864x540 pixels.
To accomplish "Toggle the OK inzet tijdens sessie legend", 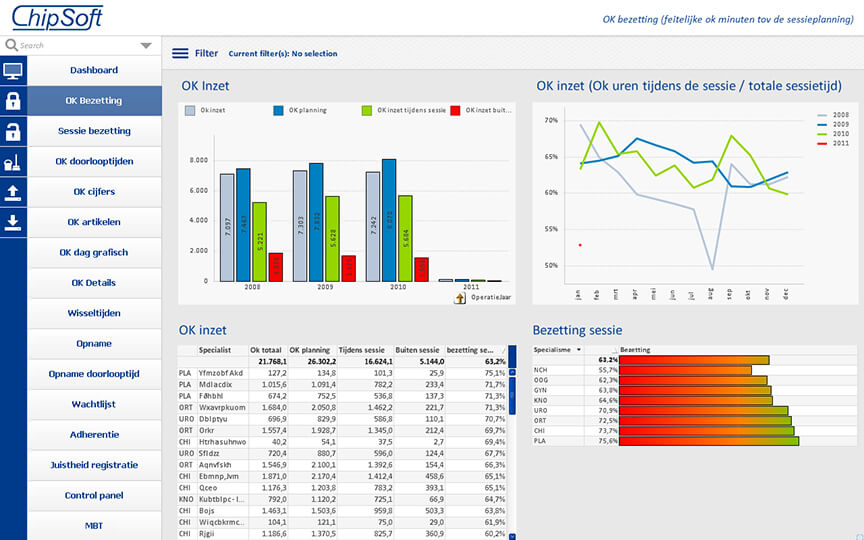I will tap(404, 110).
